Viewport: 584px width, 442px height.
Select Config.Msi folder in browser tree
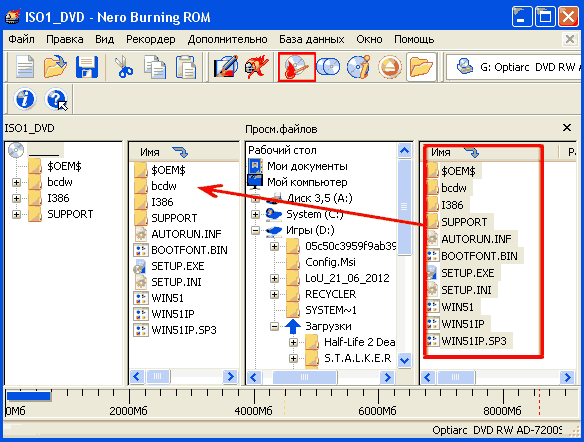pyautogui.click(x=330, y=262)
